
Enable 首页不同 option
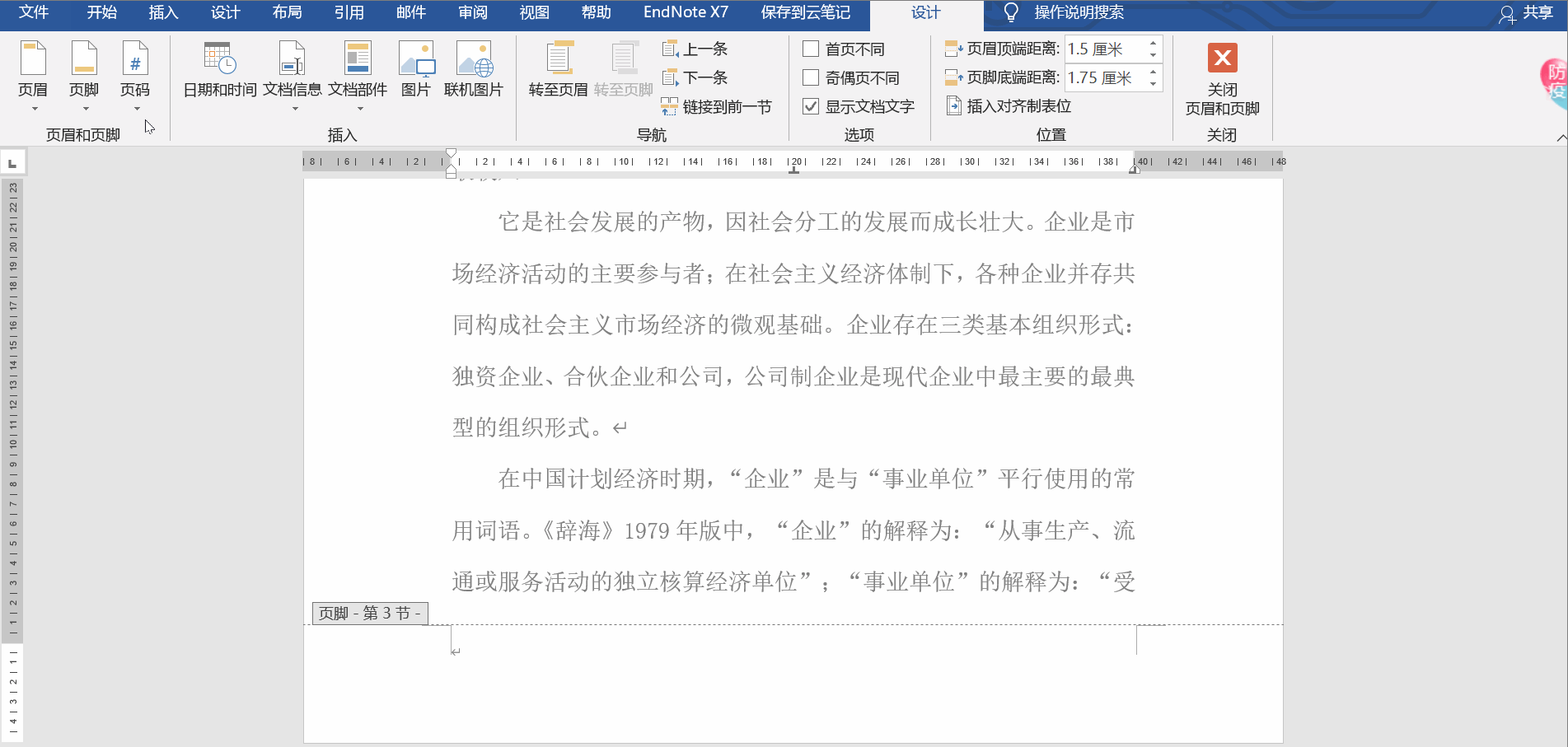click(x=809, y=49)
